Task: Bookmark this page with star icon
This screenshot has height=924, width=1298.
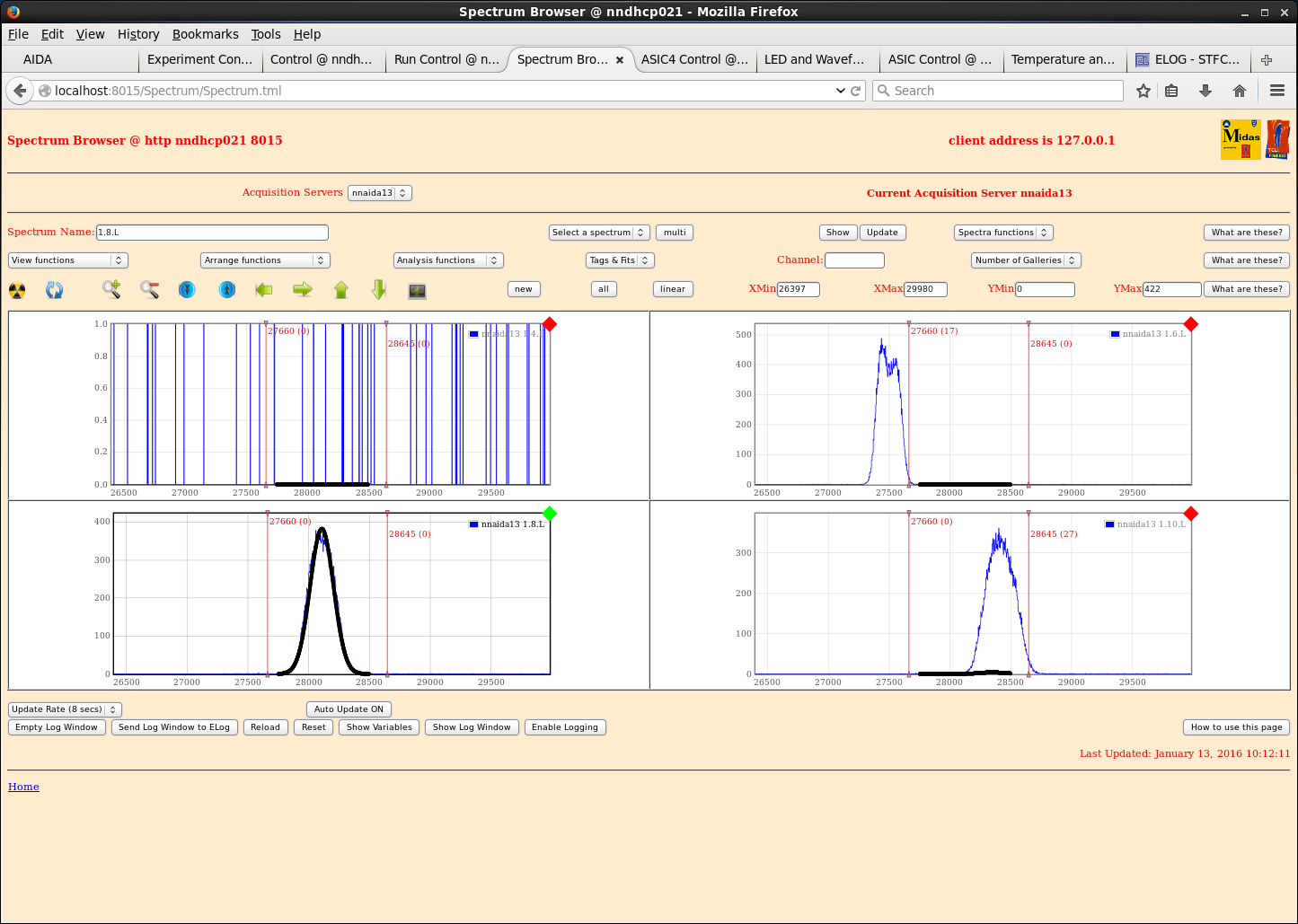Action: pyautogui.click(x=1143, y=91)
